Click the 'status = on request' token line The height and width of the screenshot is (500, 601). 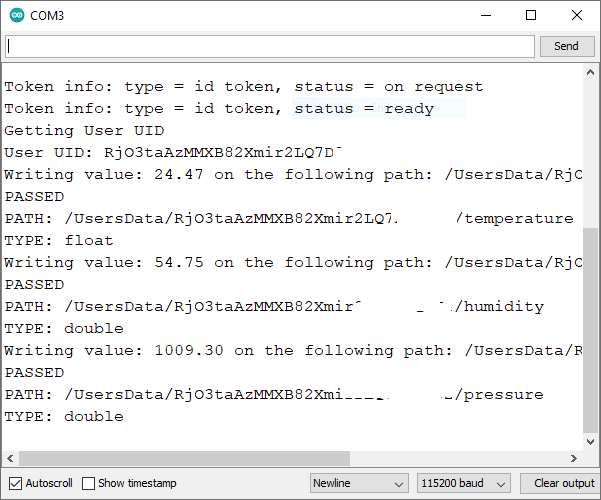point(244,87)
